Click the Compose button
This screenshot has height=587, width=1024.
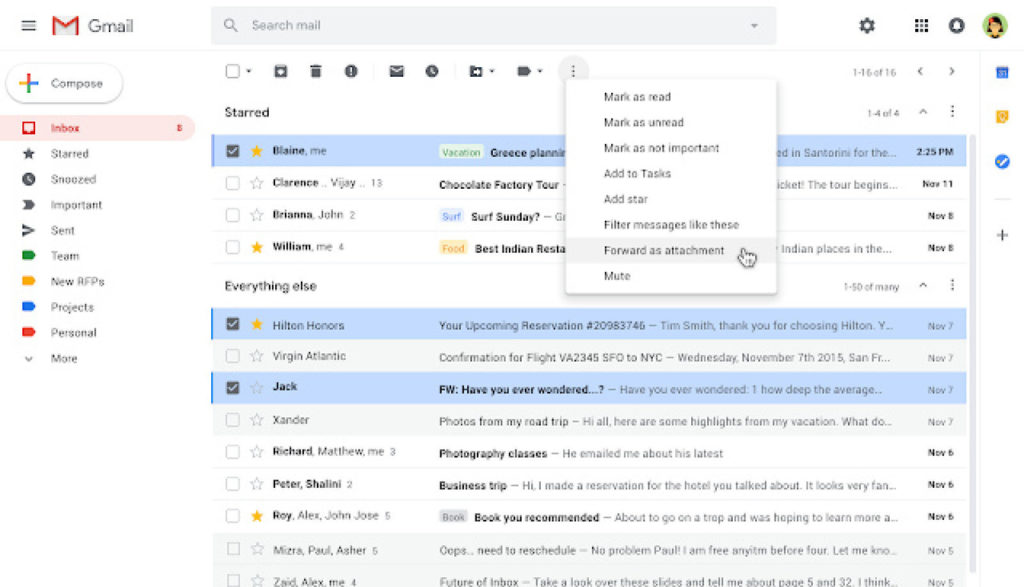point(64,84)
